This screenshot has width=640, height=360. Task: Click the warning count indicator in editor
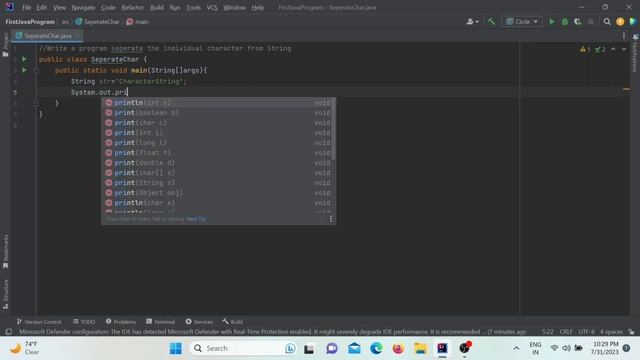pyautogui.click(x=585, y=49)
